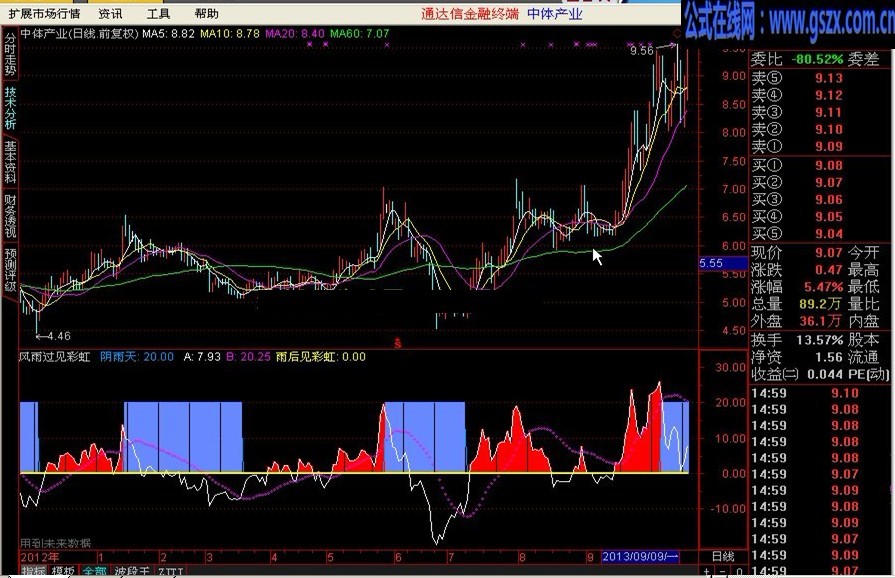Click the 9.56 high price marker
The image size is (895, 578).
(642, 51)
